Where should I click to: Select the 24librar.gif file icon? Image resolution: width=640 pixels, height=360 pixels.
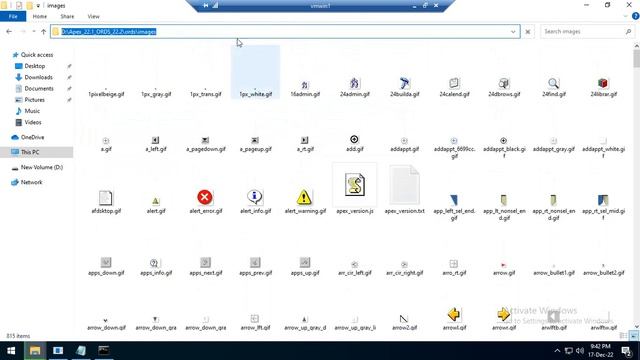[x=603, y=83]
